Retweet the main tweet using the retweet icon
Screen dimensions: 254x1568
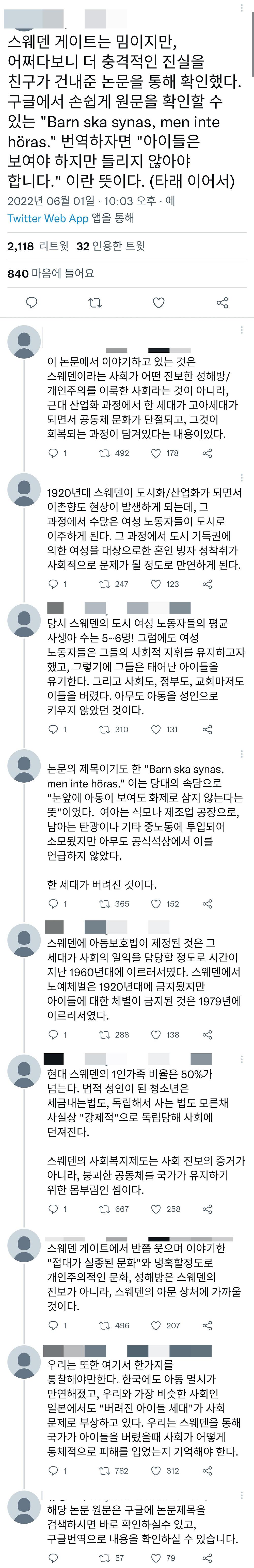[x=95, y=302]
